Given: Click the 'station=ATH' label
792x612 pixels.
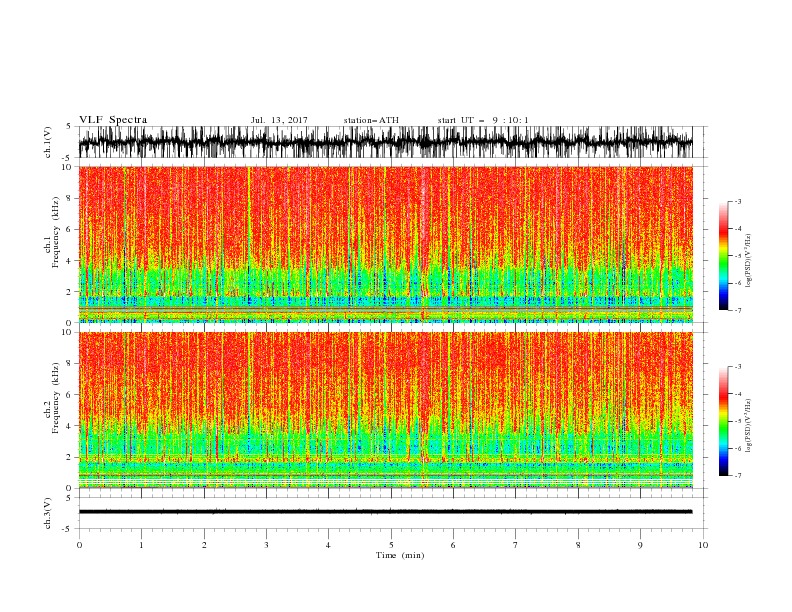Looking at the screenshot, I should 371,120.
